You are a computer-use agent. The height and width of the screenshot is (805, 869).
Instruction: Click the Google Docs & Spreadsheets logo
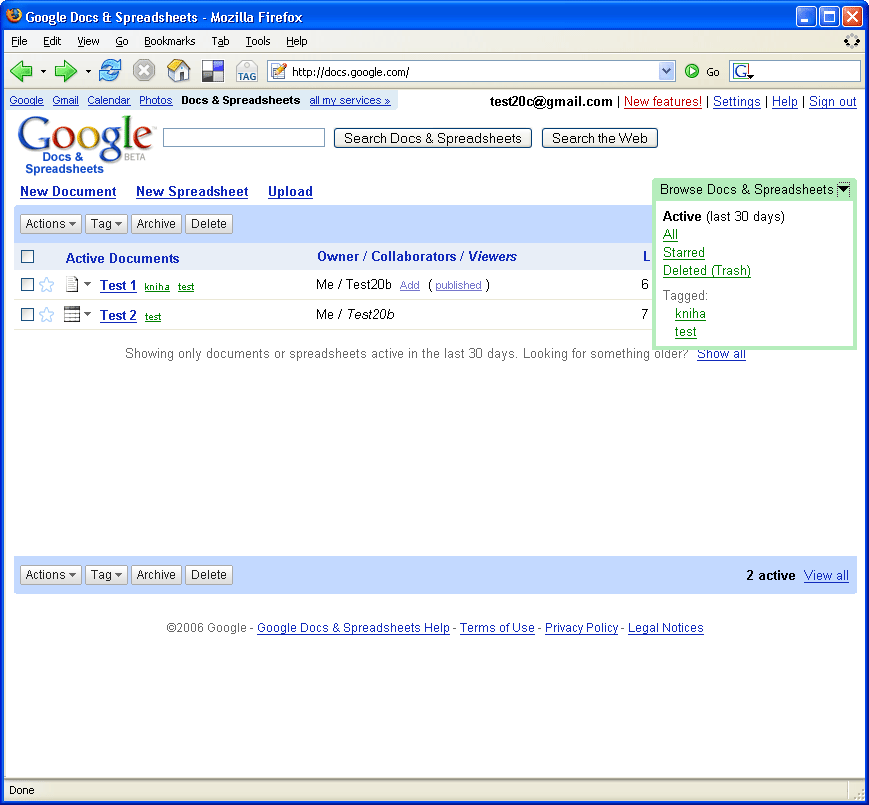(x=84, y=144)
